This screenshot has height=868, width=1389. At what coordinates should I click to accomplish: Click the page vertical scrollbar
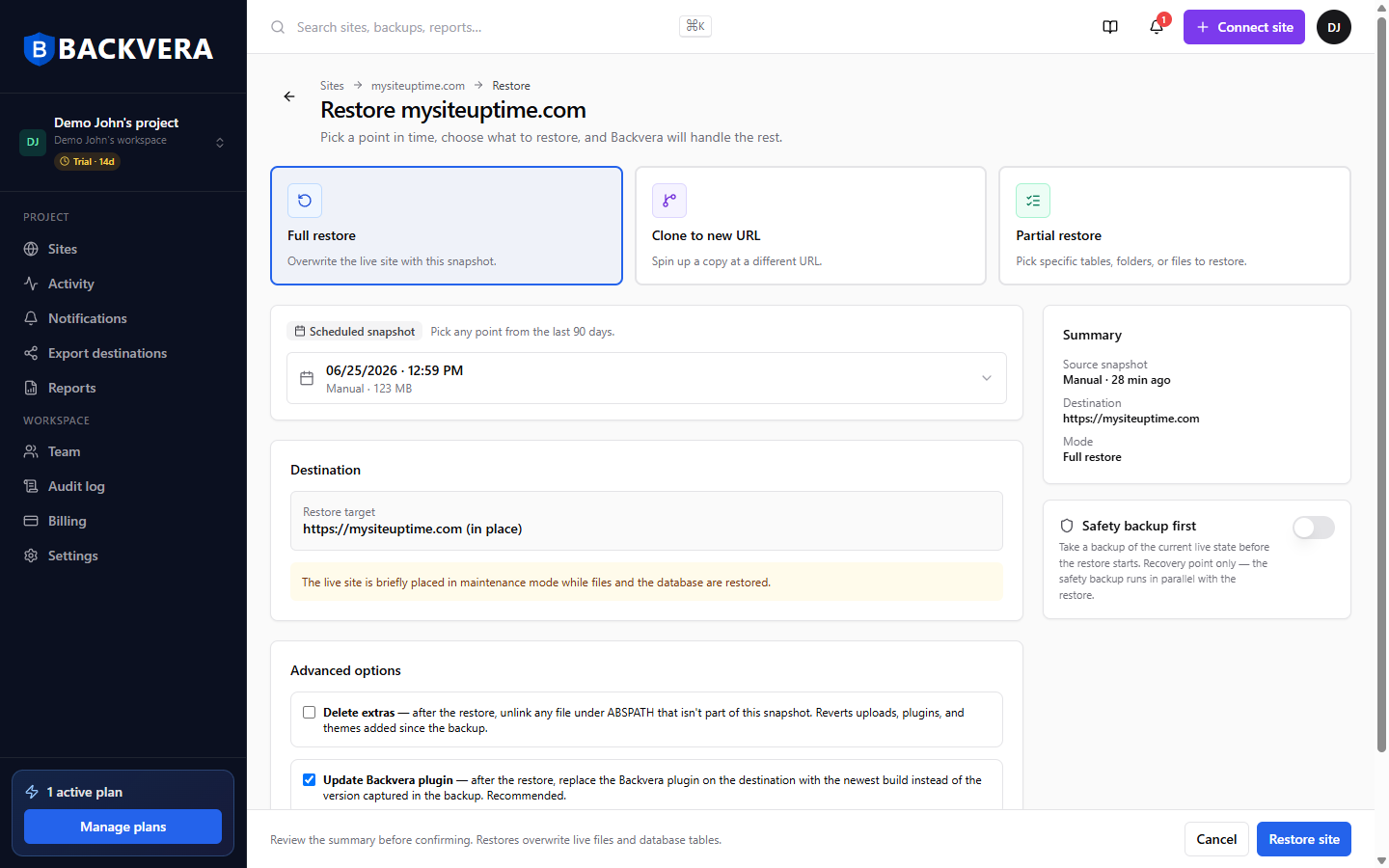[x=1381, y=386]
